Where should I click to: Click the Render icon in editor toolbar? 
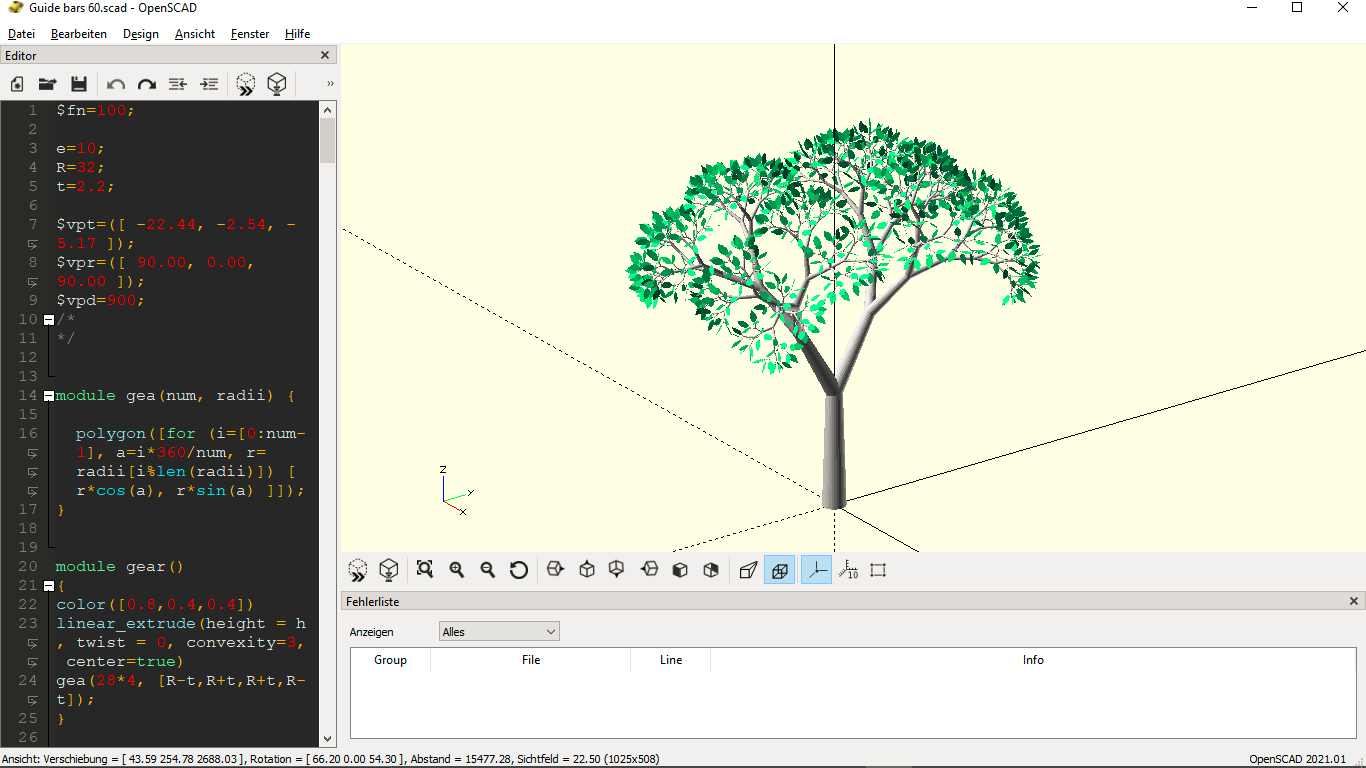277,84
